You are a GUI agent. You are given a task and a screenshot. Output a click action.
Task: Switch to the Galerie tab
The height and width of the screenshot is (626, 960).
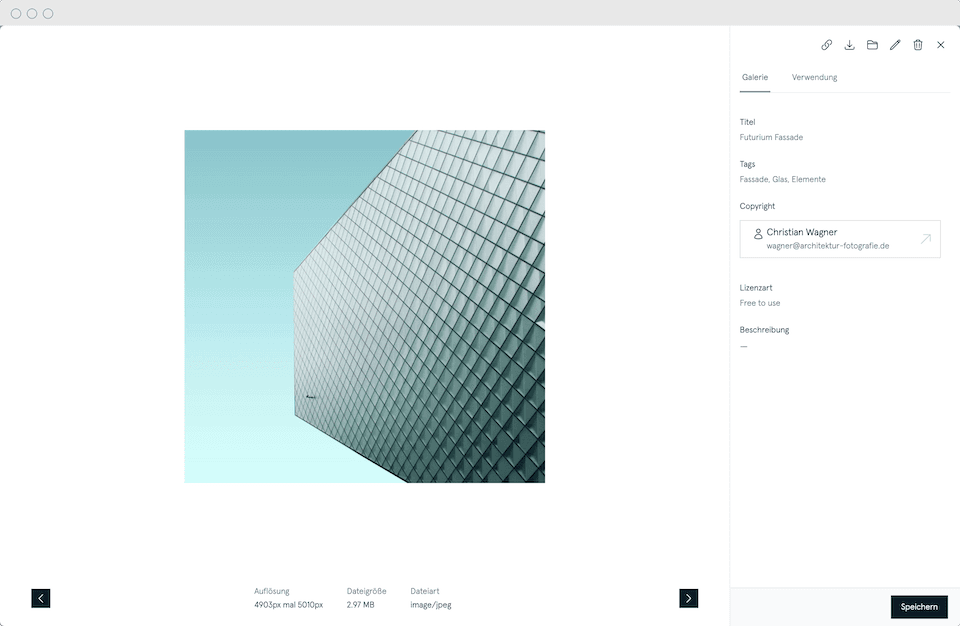[755, 77]
